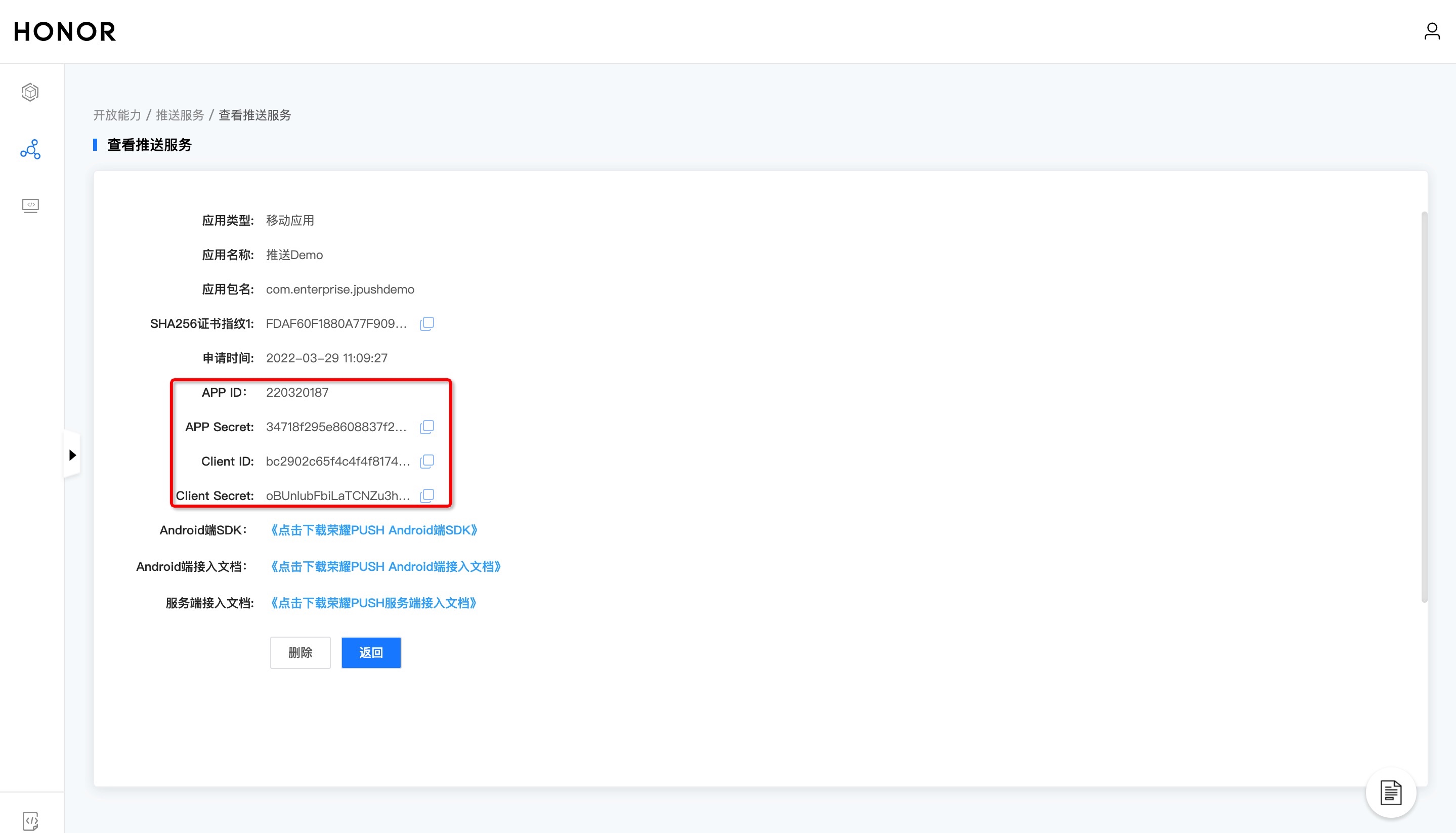Viewport: 1456px width, 833px height.
Task: Copy the APP Secret value
Action: click(426, 427)
